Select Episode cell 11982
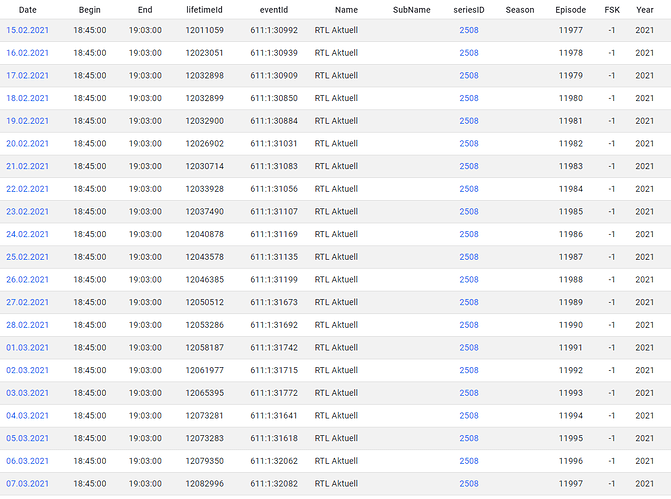Image resolution: width=671 pixels, height=499 pixels. click(571, 144)
